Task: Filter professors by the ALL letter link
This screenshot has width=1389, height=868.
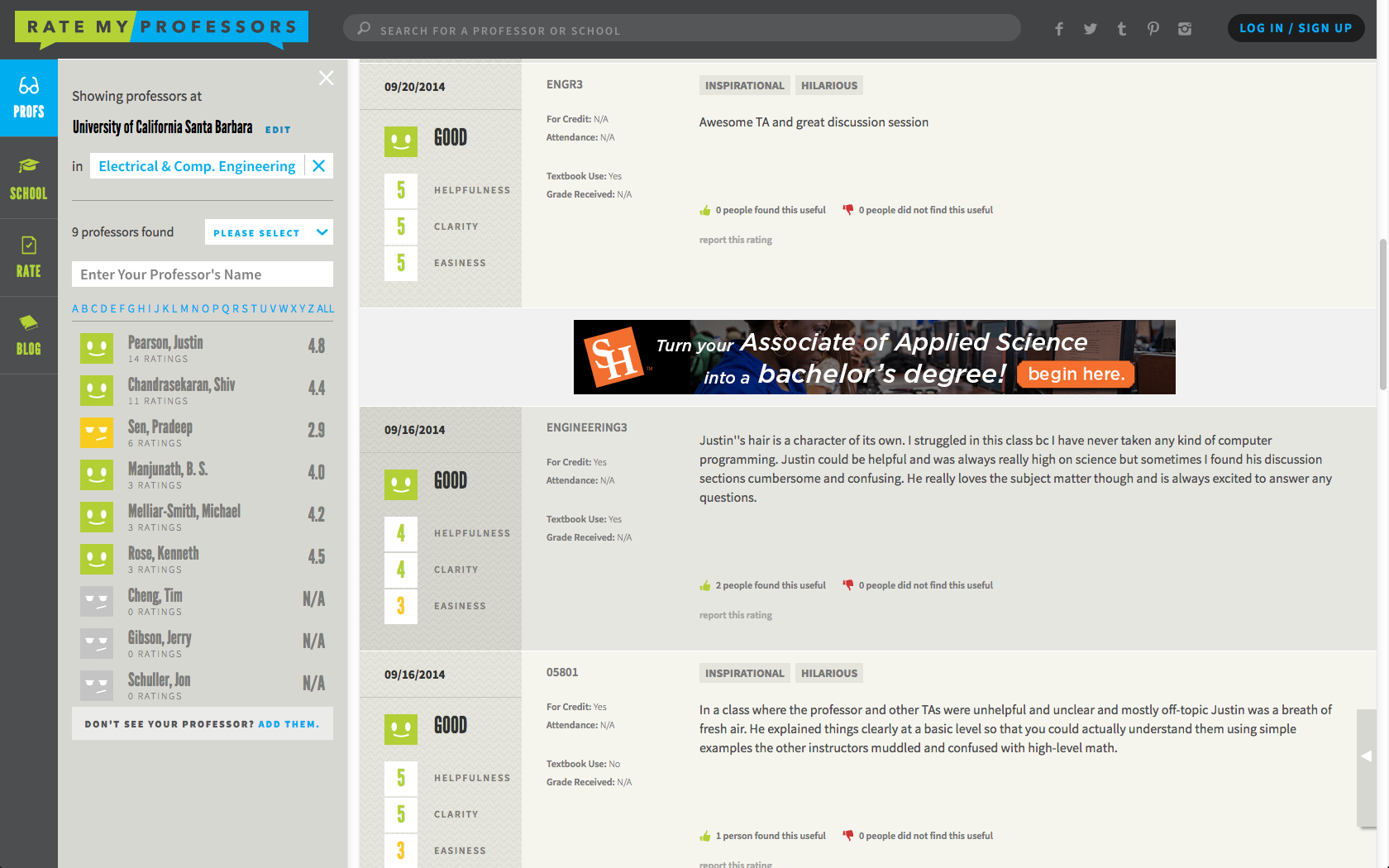Action: click(x=326, y=309)
